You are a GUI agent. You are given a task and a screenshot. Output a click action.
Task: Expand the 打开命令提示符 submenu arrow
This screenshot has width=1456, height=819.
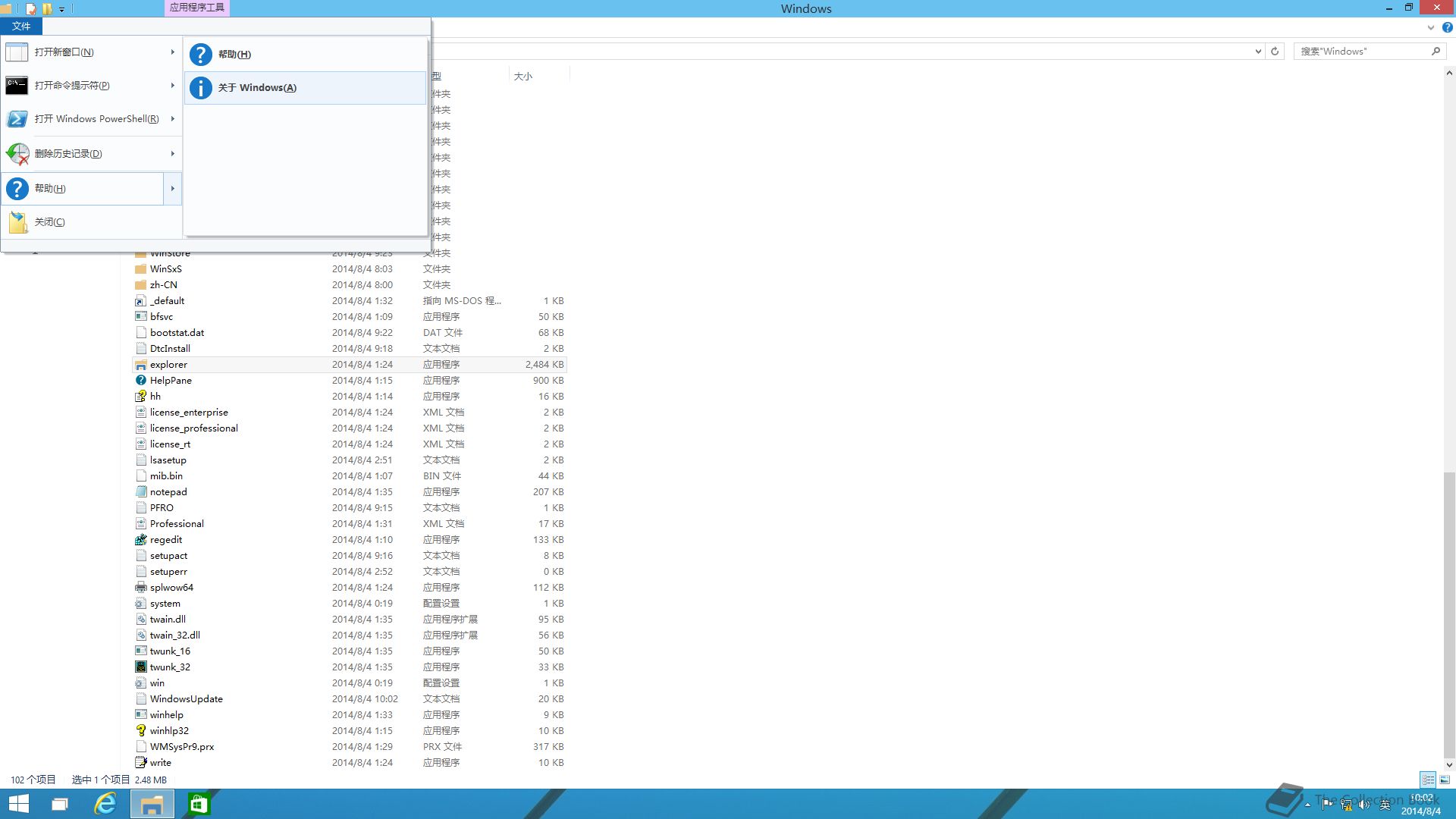point(173,86)
